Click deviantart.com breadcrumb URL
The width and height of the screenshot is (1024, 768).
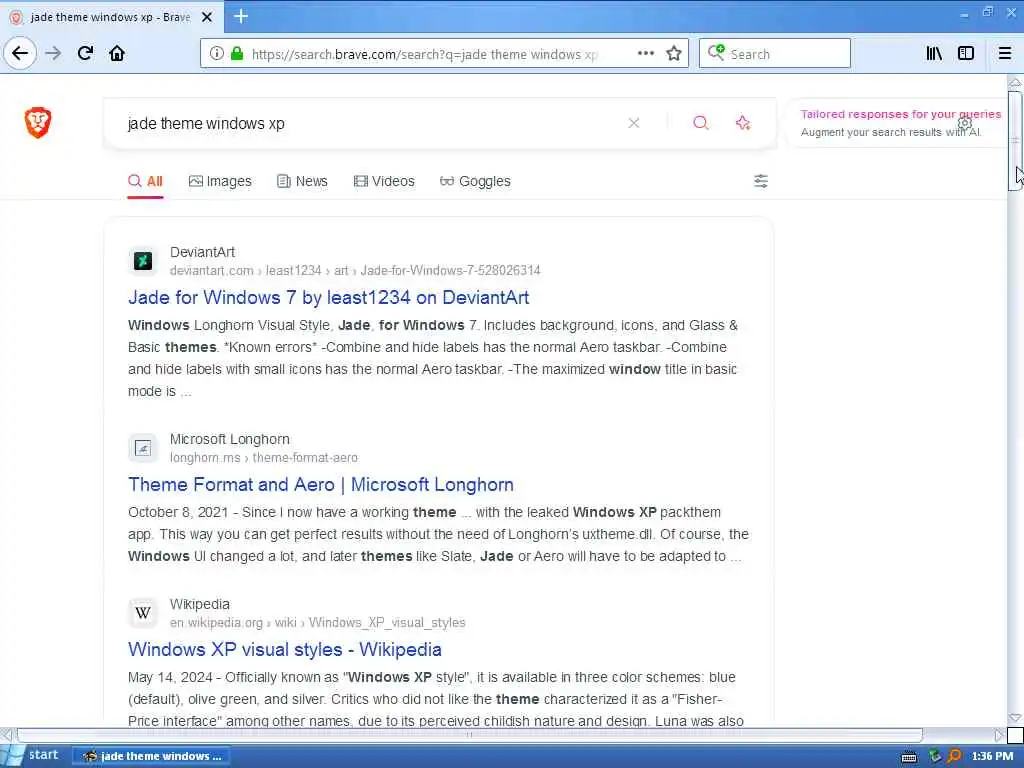pyautogui.click(x=355, y=270)
